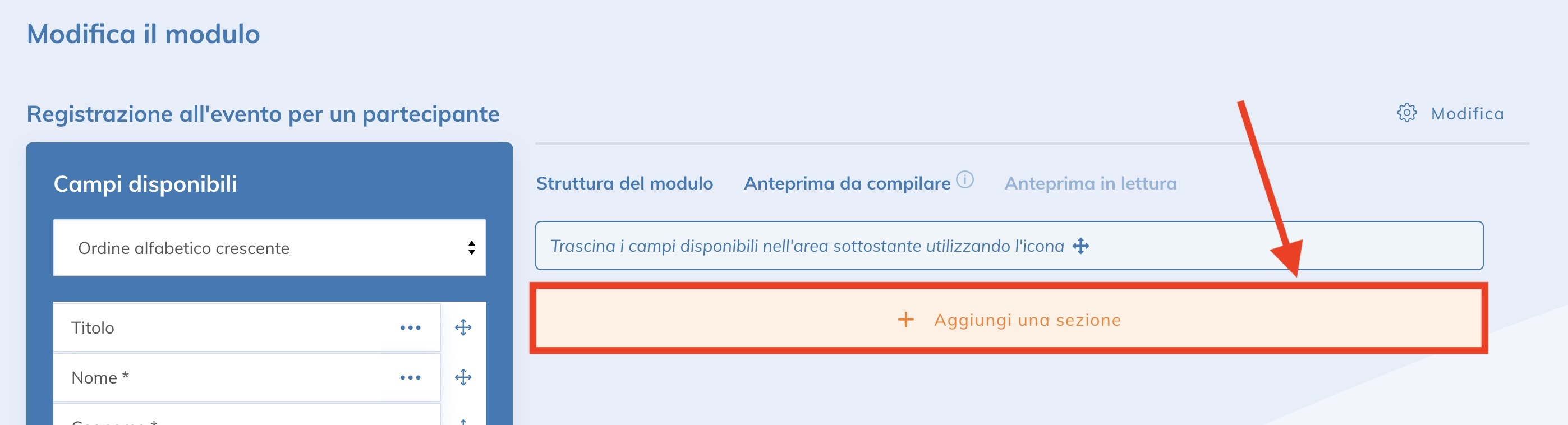Open the Anteprima da compilare tab
1568x425 pixels.
[846, 183]
